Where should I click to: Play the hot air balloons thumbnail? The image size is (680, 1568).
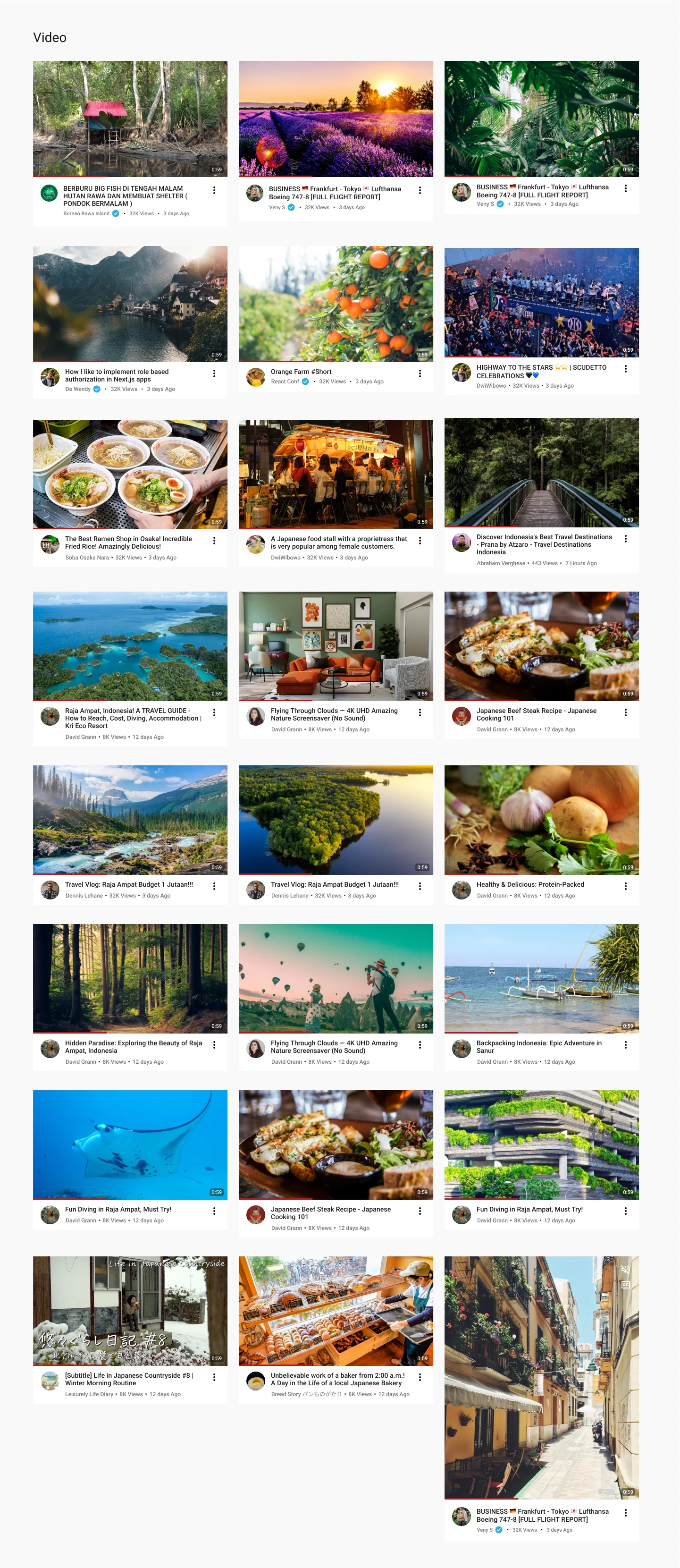coord(336,978)
